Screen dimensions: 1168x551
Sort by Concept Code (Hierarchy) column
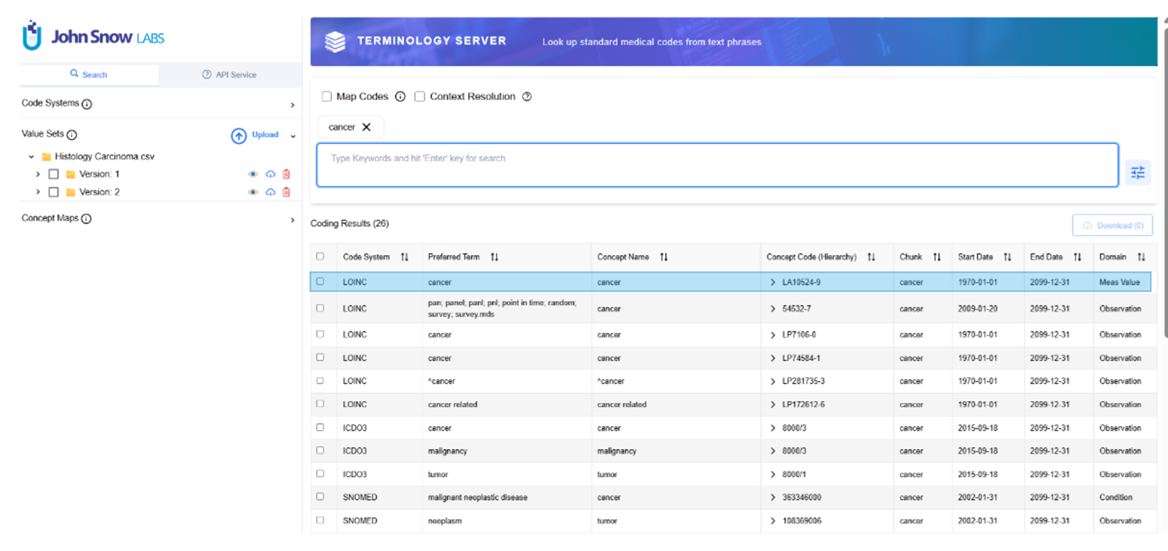(871, 257)
